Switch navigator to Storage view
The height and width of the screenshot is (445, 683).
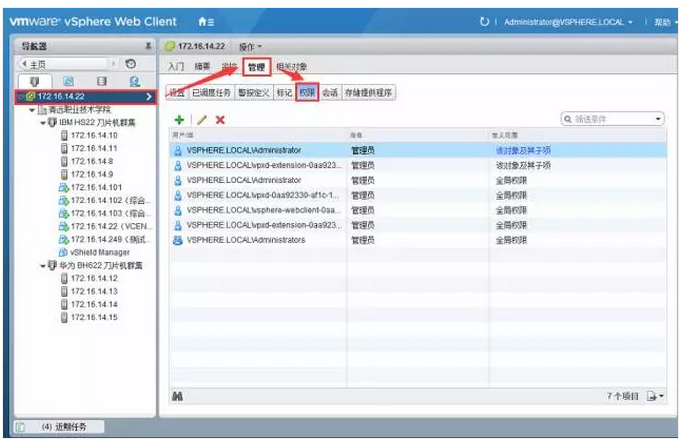tap(101, 81)
